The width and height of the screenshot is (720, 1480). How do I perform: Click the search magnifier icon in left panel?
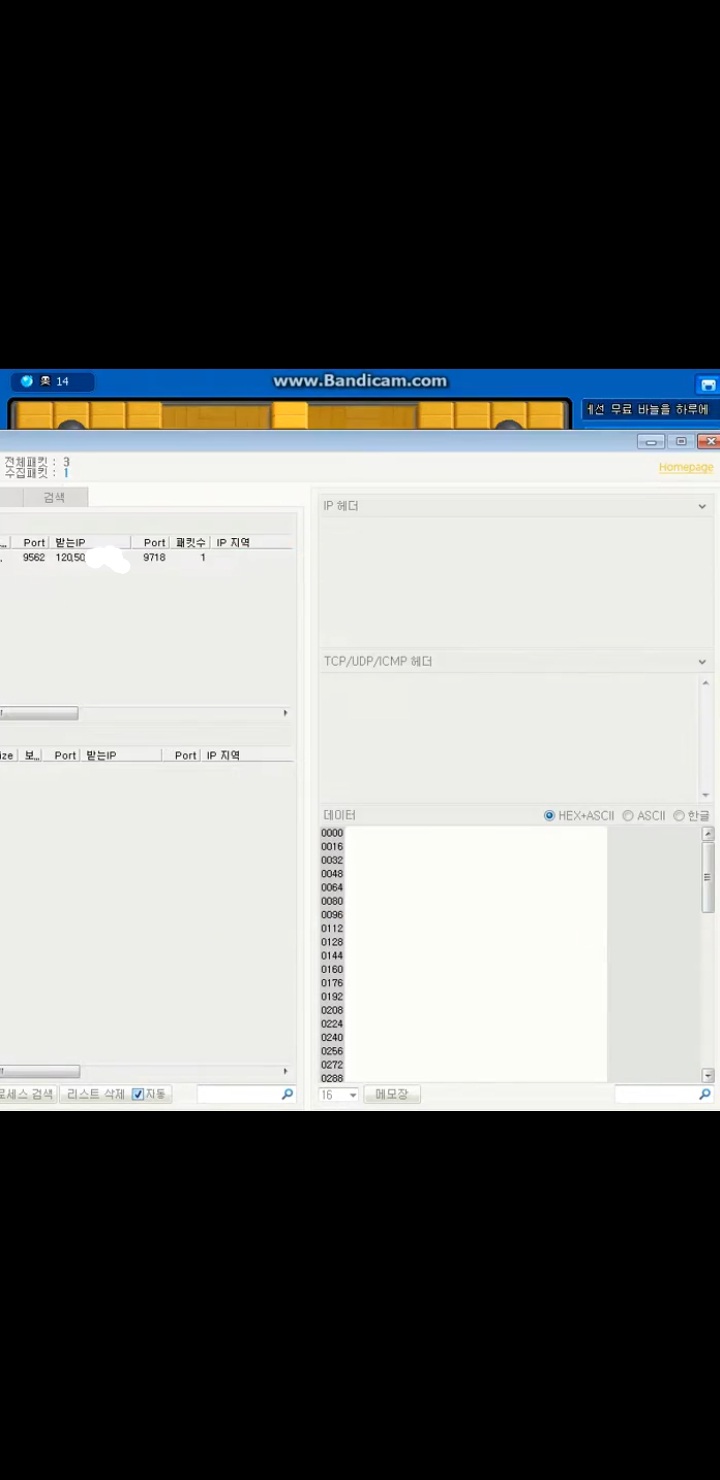point(287,1094)
